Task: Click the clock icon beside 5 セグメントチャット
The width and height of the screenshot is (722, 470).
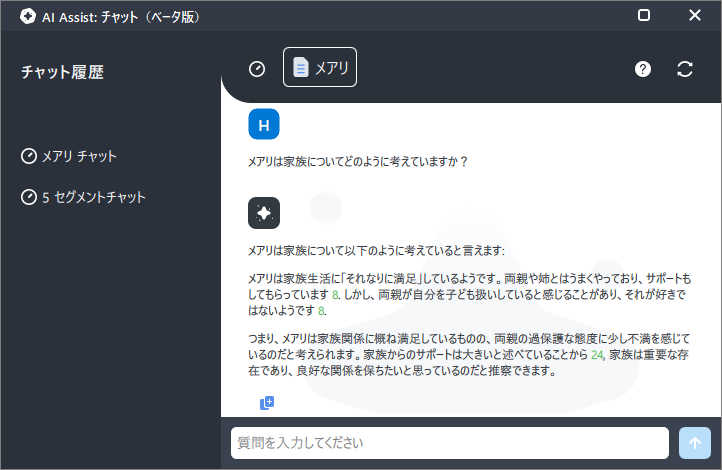Action: [x=29, y=197]
